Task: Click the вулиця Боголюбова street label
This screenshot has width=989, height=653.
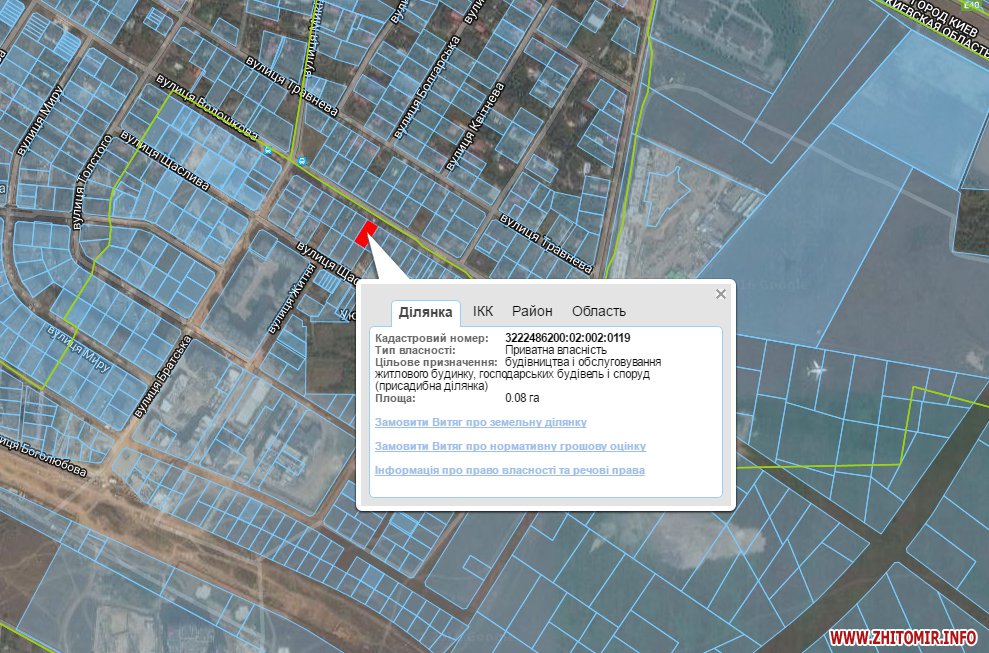Action: point(44,456)
